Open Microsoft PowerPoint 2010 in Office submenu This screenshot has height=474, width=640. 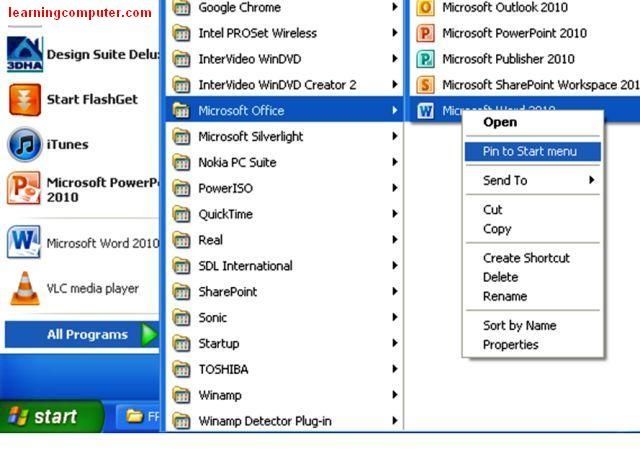pyautogui.click(x=514, y=33)
